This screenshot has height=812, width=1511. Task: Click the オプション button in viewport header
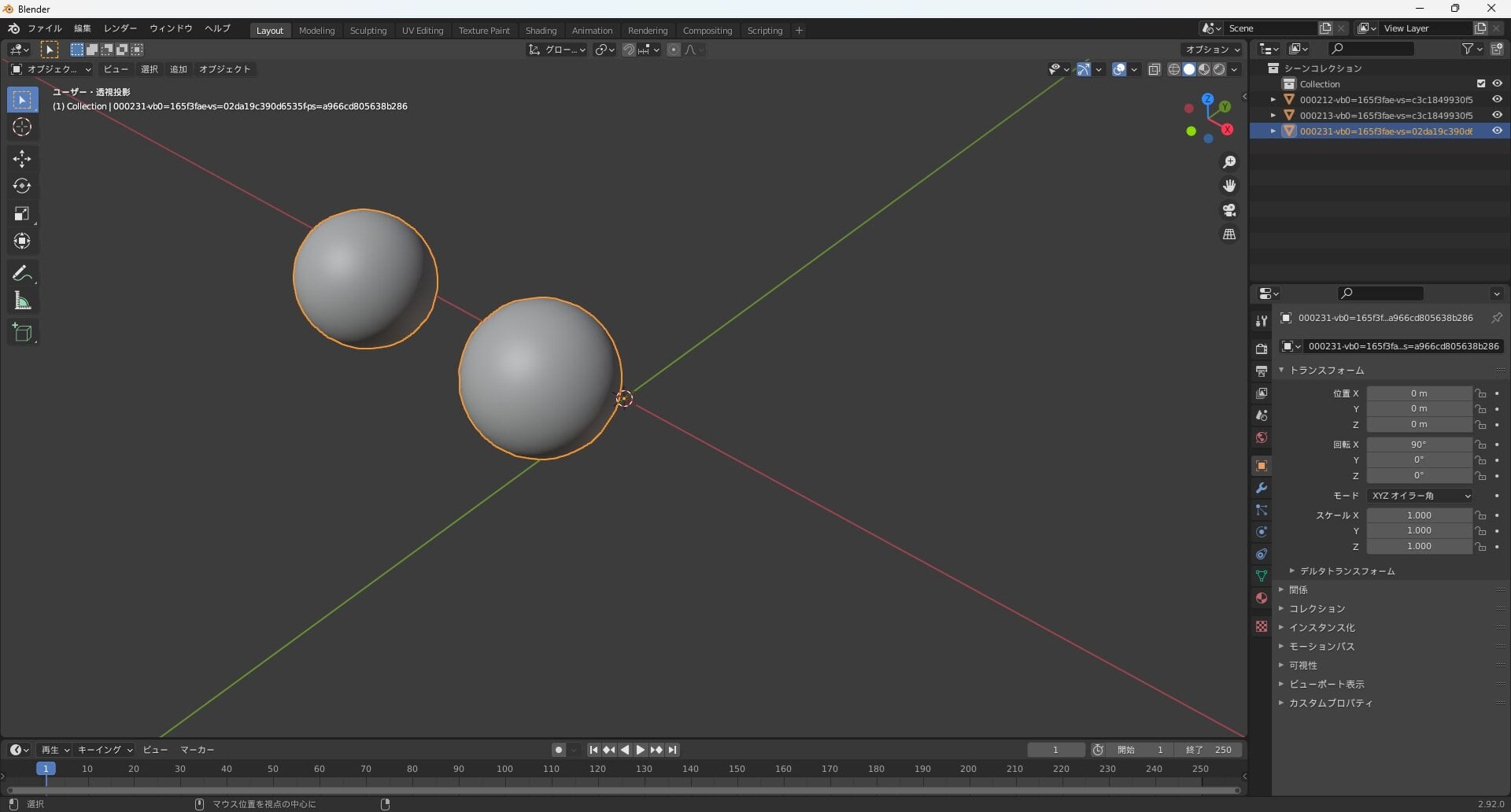point(1212,50)
